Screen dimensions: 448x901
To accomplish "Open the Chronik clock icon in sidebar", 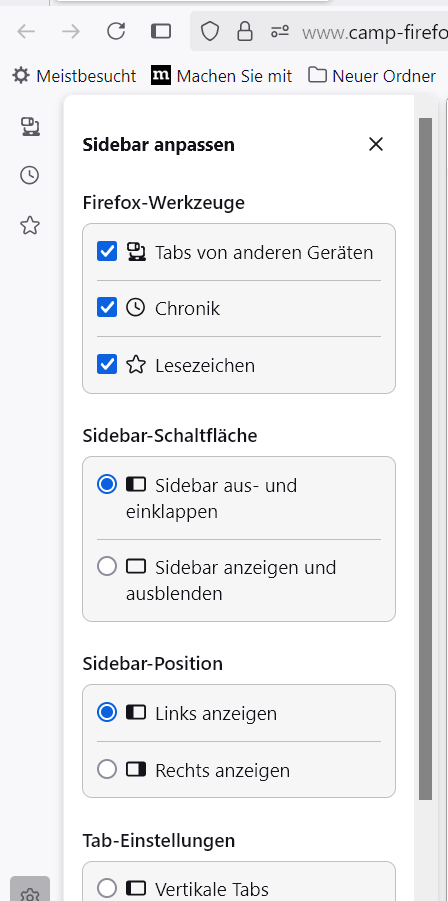I will coord(30,175).
